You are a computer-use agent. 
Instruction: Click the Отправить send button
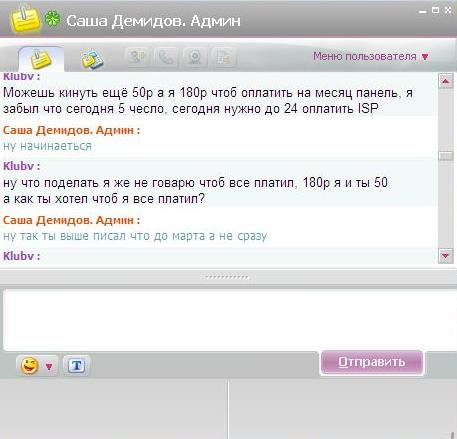(372, 362)
